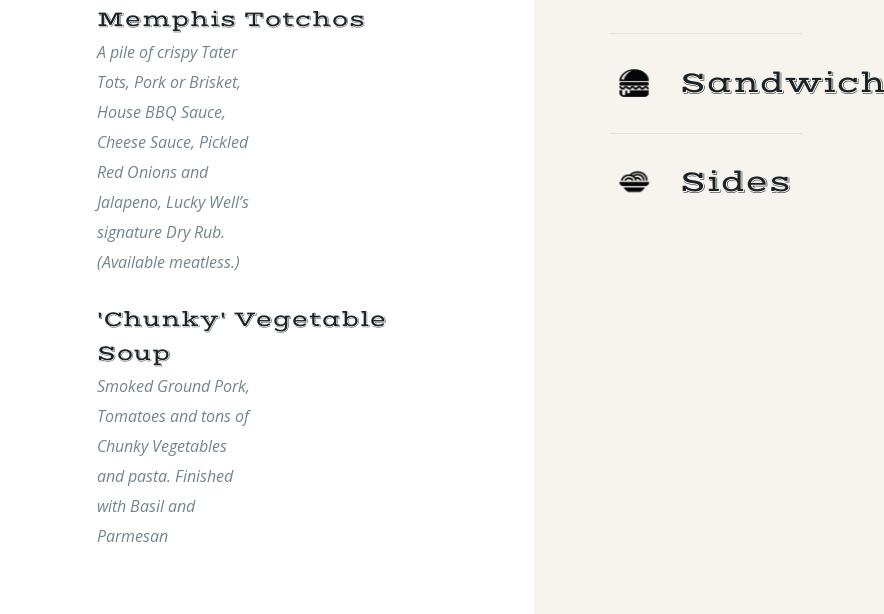884x614 pixels.
Task: Click the "Tots, Pork or Brisket," line
Action: coord(168,82)
